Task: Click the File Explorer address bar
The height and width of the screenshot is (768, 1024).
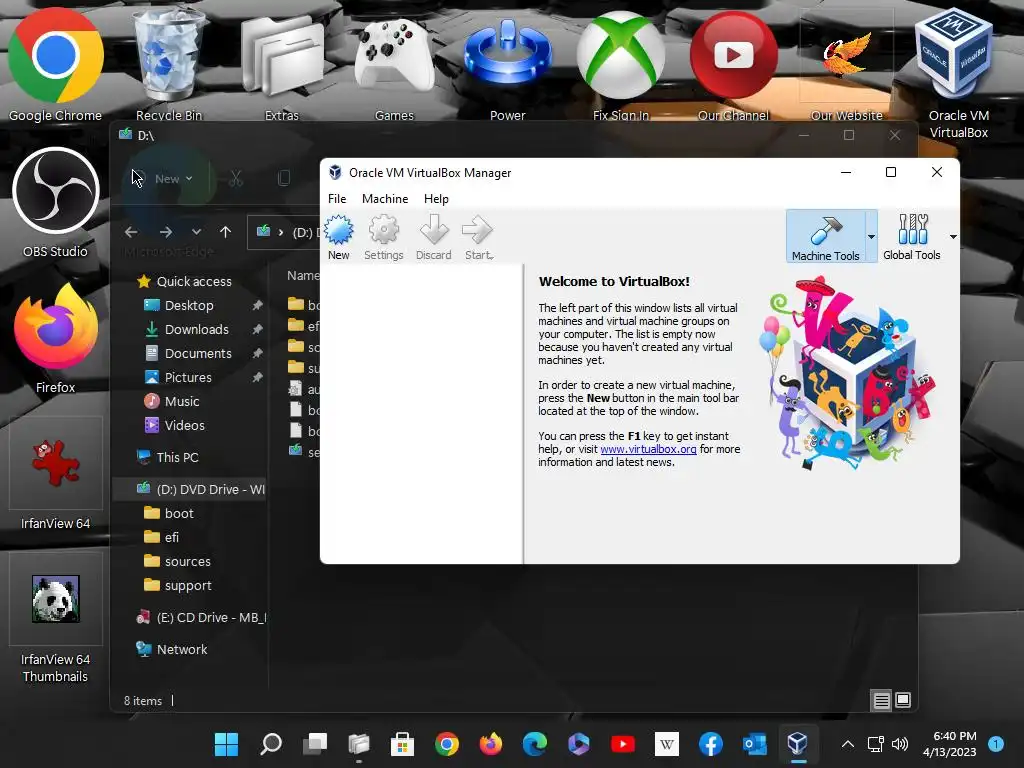Action: point(285,232)
